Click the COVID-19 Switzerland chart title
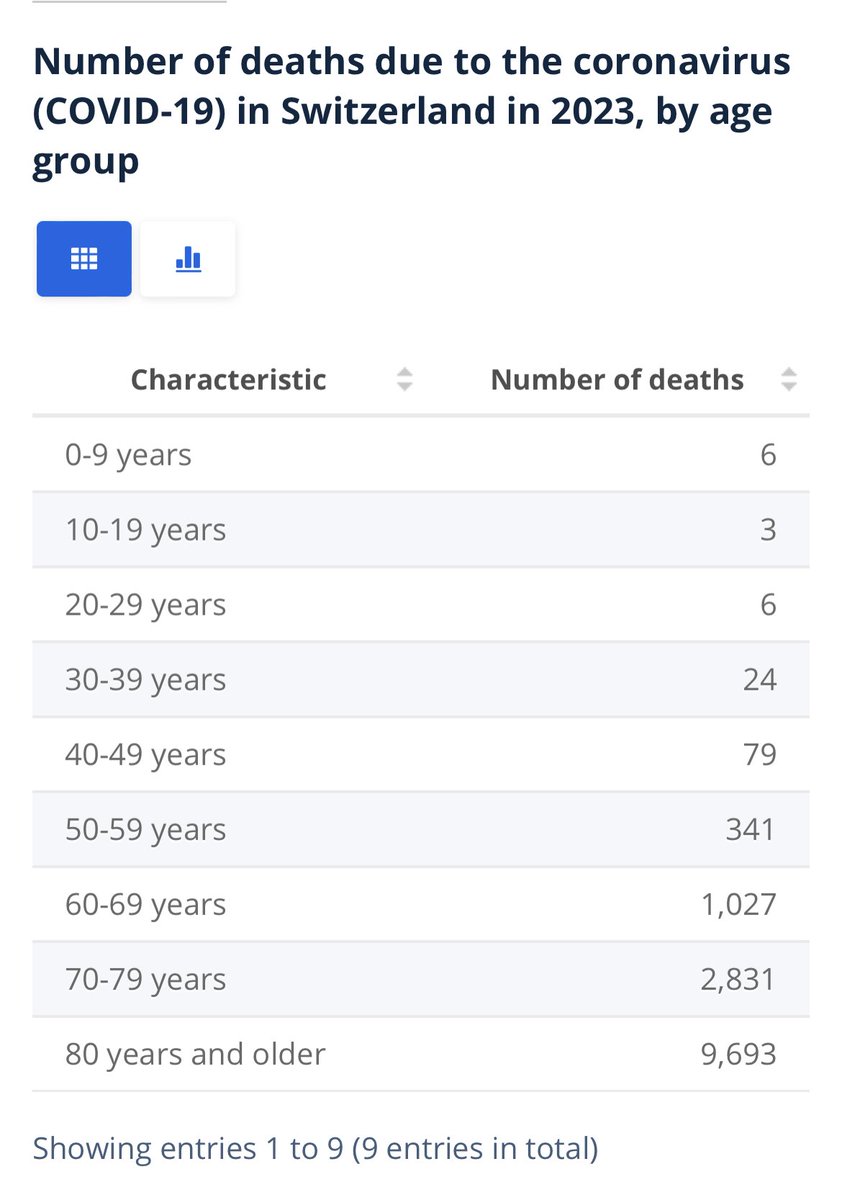The image size is (842, 1200). 411,111
